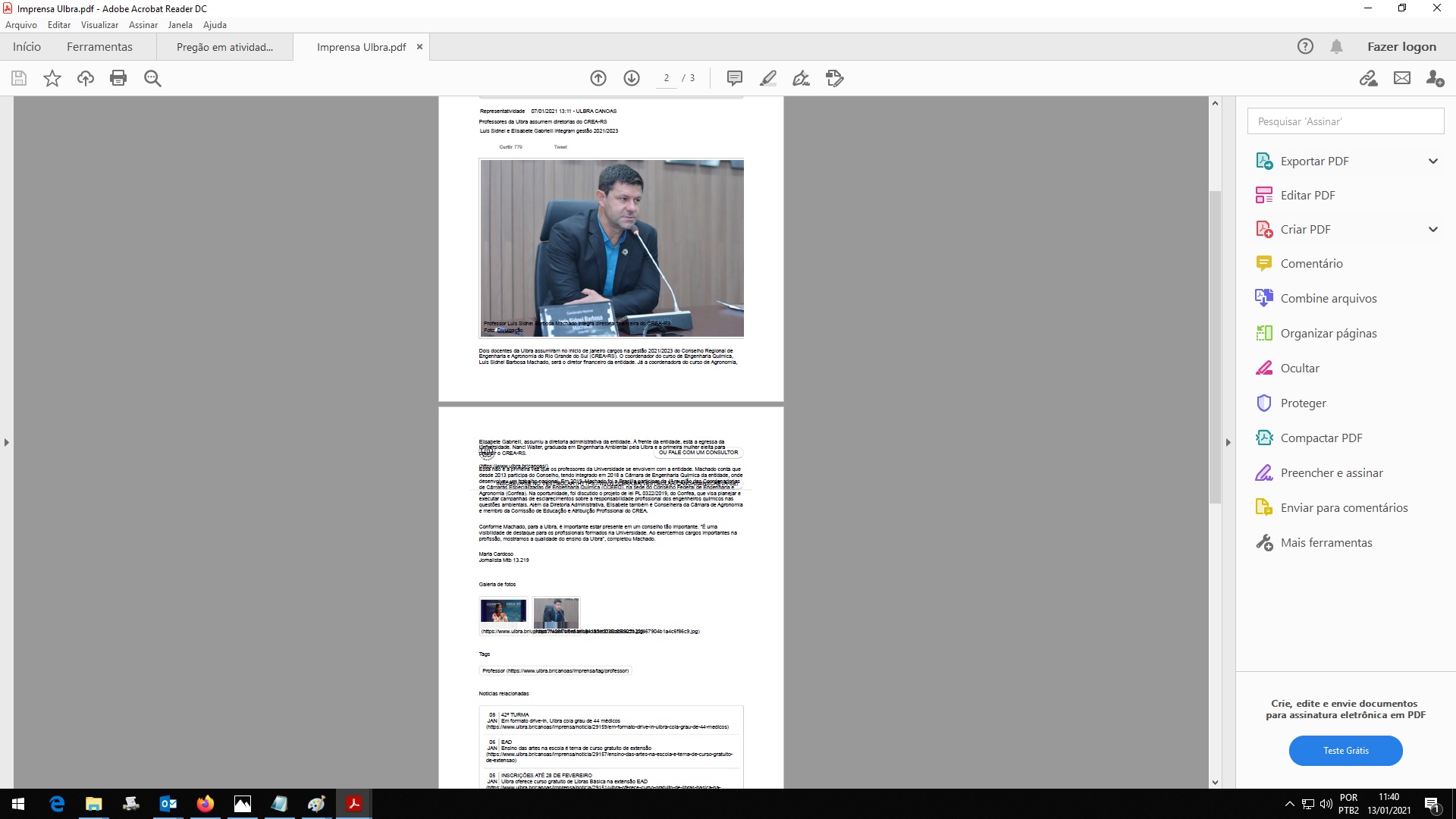The height and width of the screenshot is (819, 1456).
Task: Go to previous page arrow
Action: 598,78
